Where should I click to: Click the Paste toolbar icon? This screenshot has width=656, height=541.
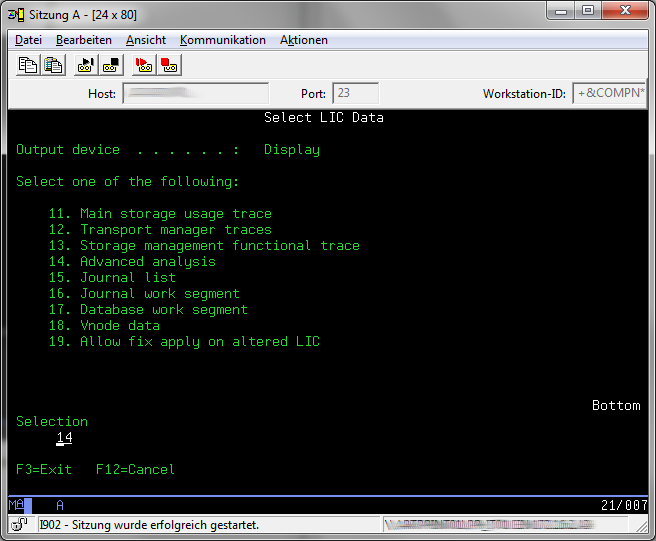tap(53, 65)
